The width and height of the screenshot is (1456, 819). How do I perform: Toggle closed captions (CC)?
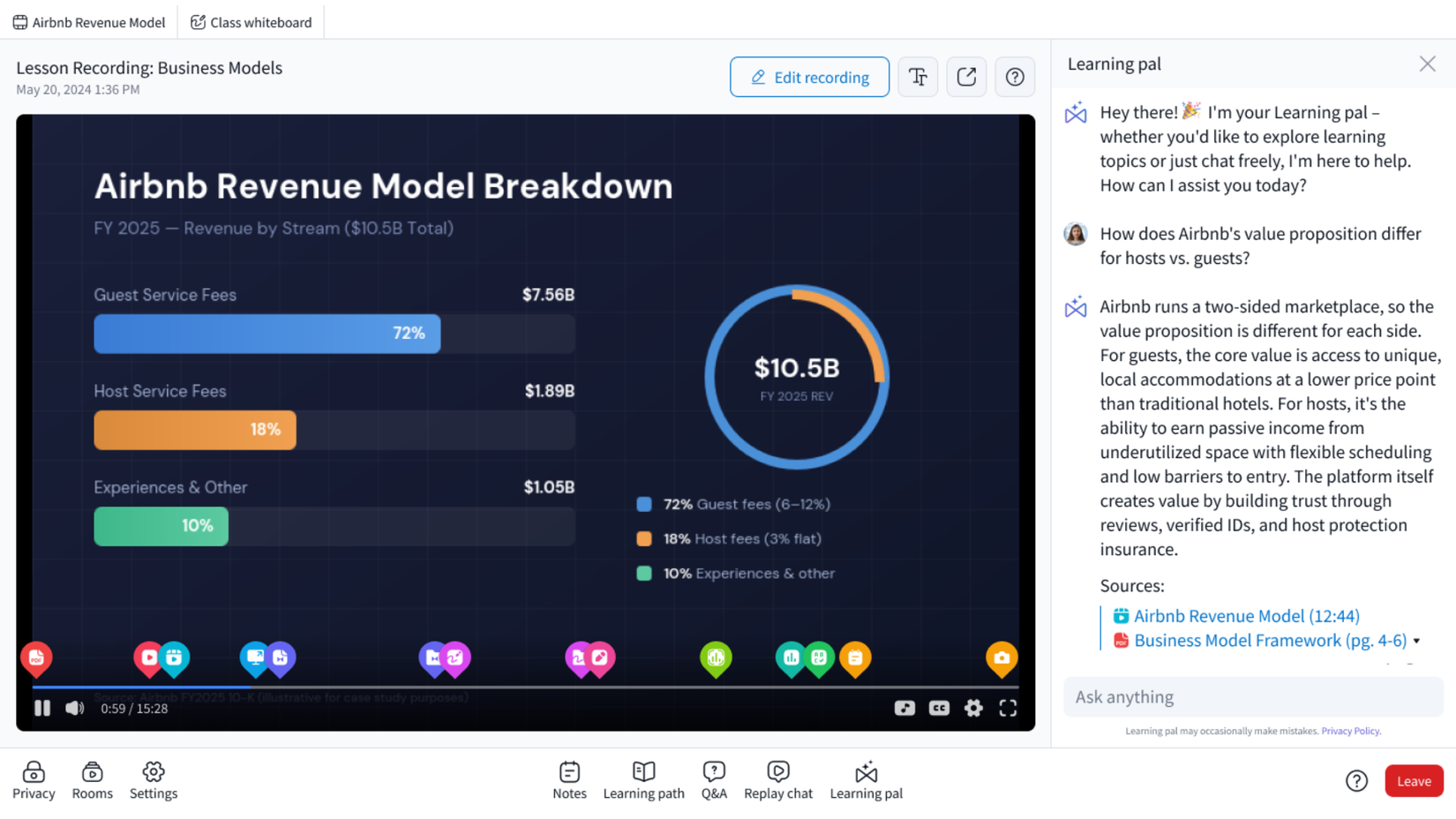[x=939, y=708]
